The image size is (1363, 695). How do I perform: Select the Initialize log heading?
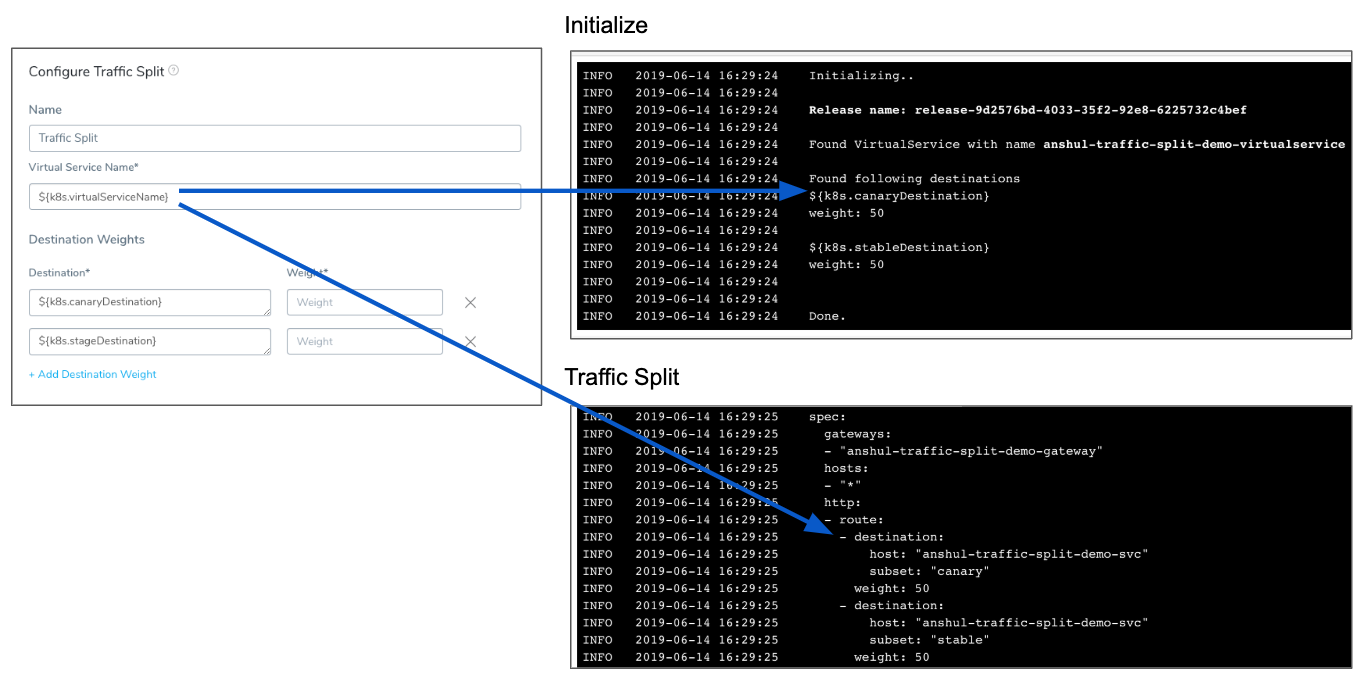click(606, 25)
